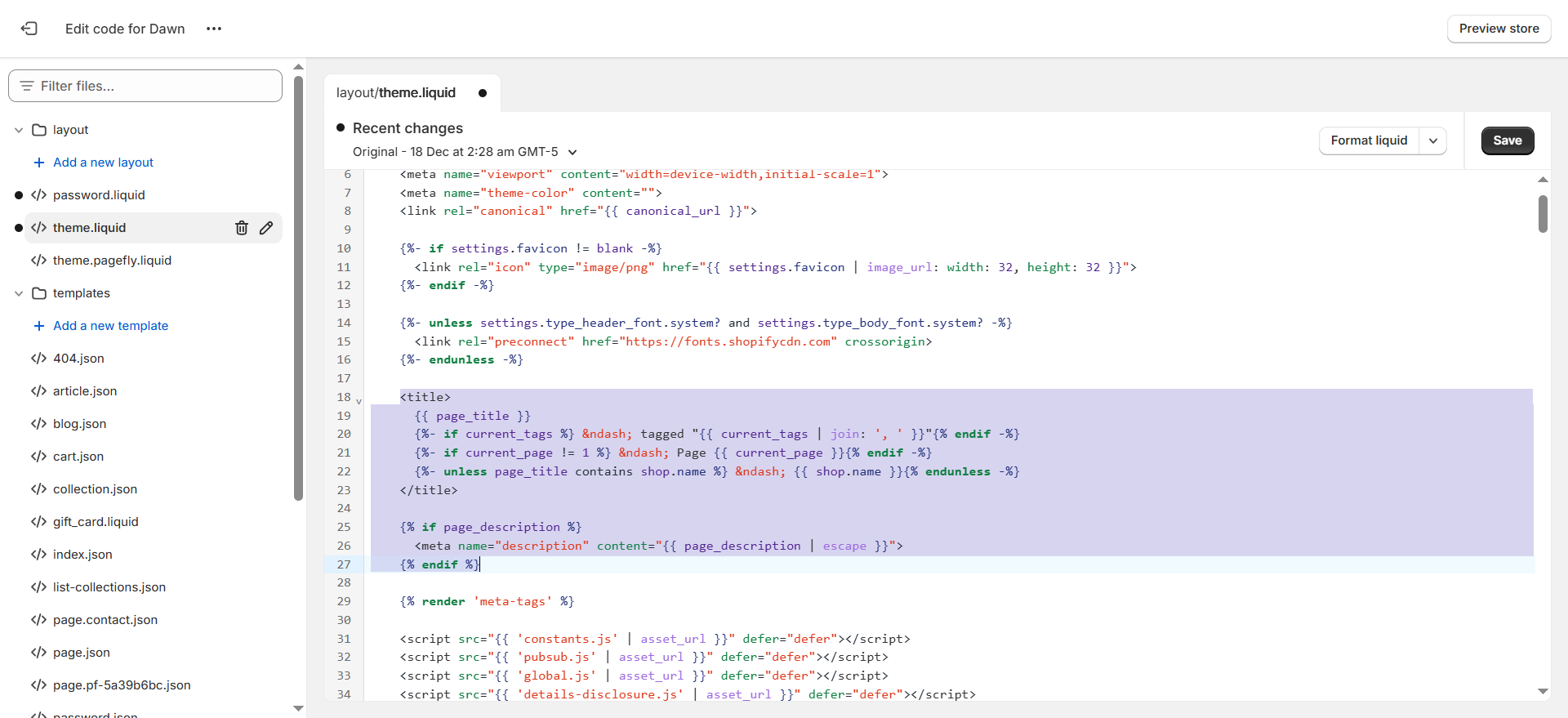The image size is (1568, 718).
Task: Click the Filter files search field
Action: [x=145, y=86]
